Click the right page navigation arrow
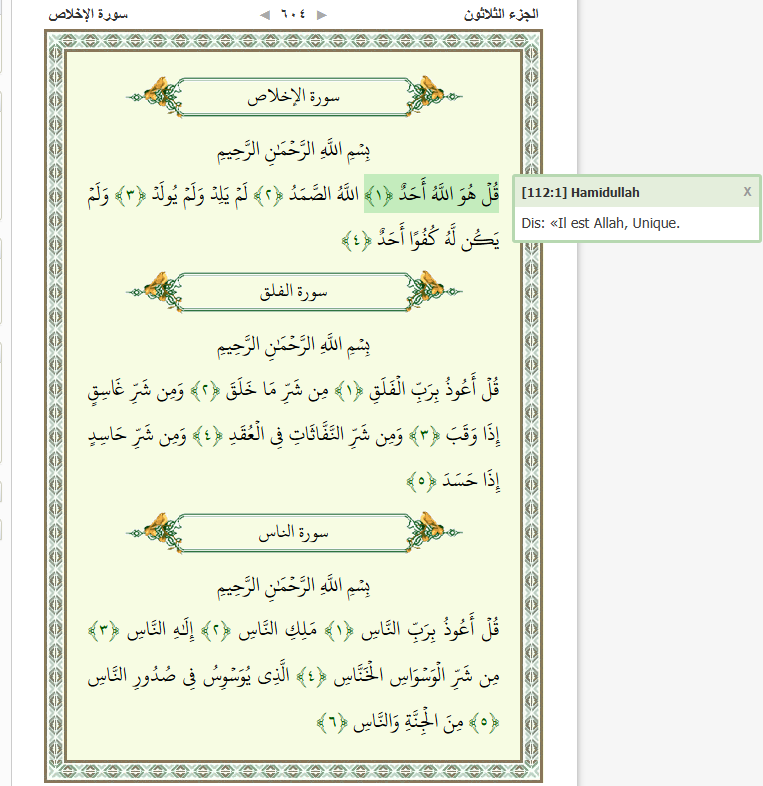 322,15
